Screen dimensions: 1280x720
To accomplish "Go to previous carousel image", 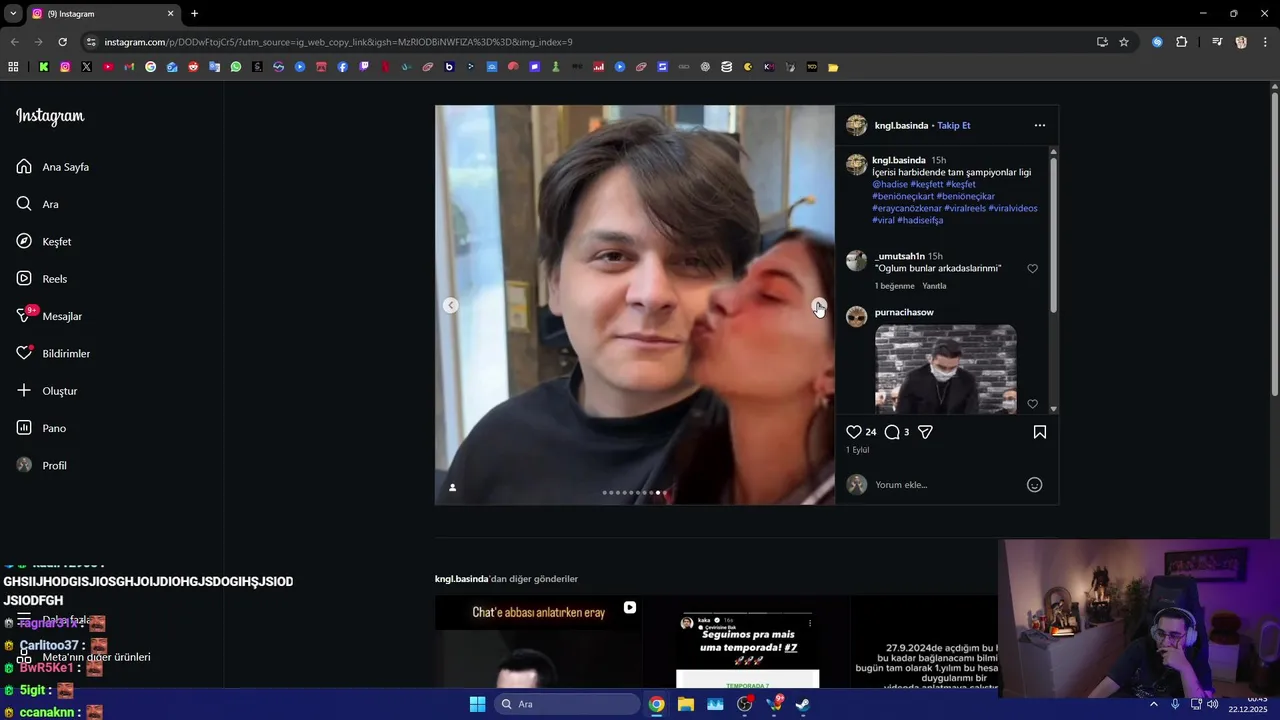I will 451,305.
